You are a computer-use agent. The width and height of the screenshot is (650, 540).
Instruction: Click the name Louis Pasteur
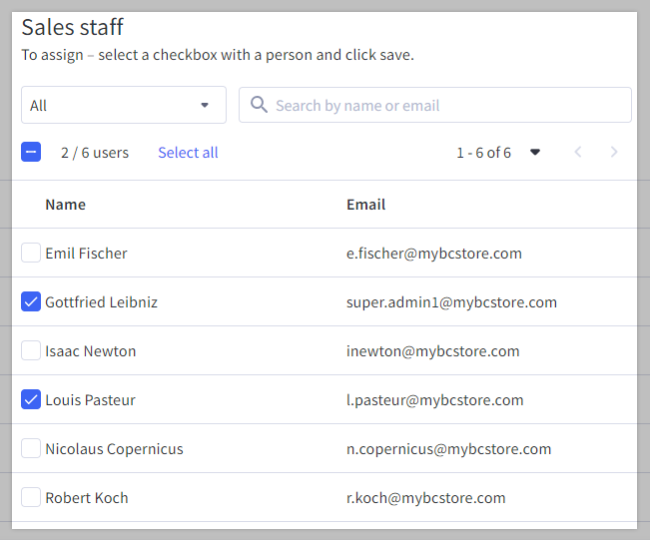pos(90,400)
